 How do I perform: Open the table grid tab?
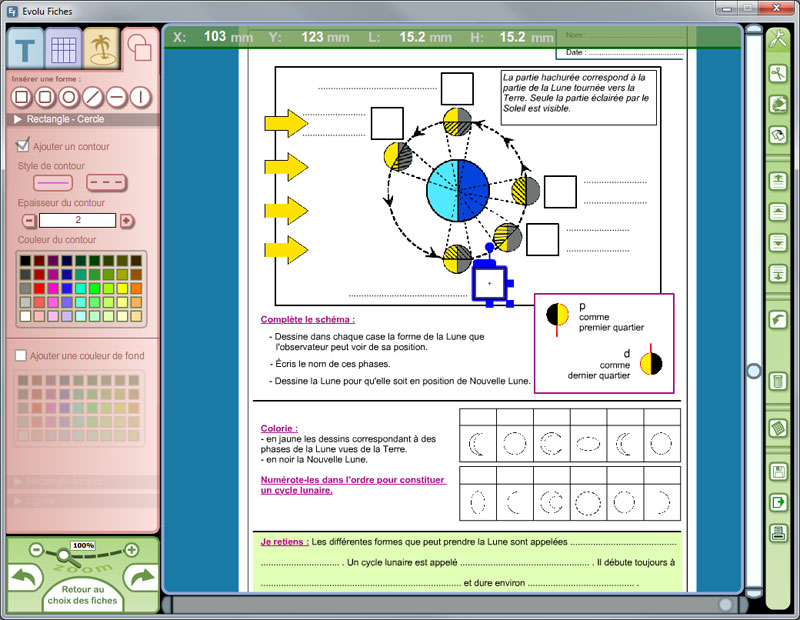[64, 48]
